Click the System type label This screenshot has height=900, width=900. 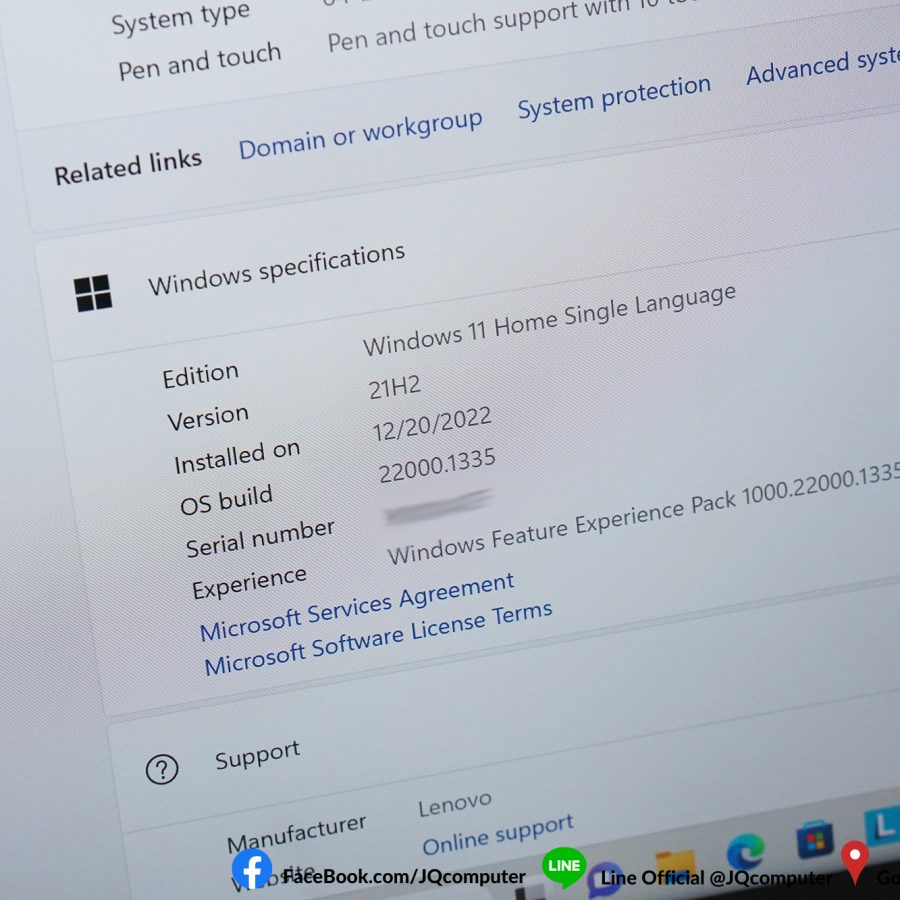tap(180, 18)
